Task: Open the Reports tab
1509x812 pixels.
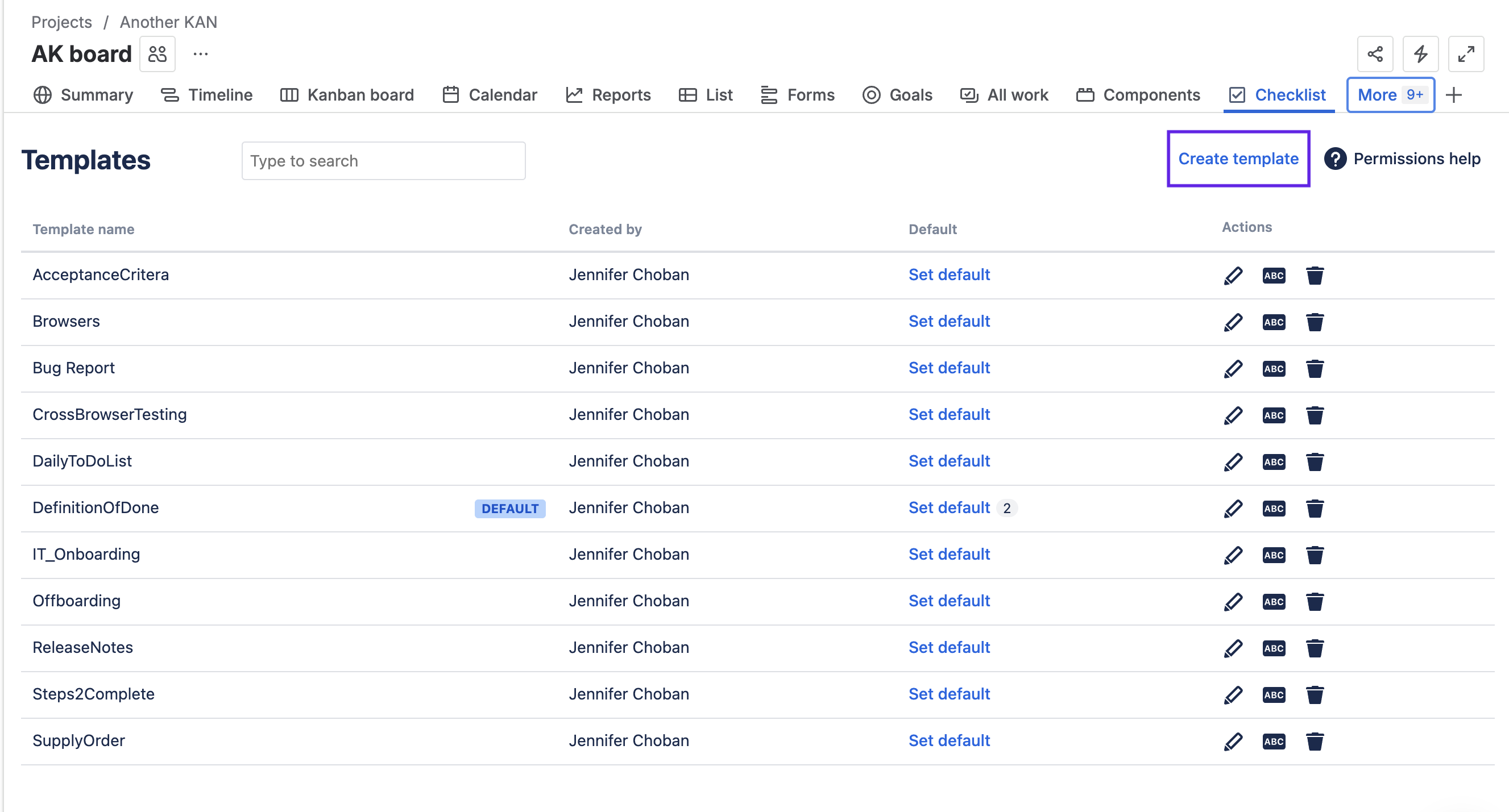Action: [608, 95]
